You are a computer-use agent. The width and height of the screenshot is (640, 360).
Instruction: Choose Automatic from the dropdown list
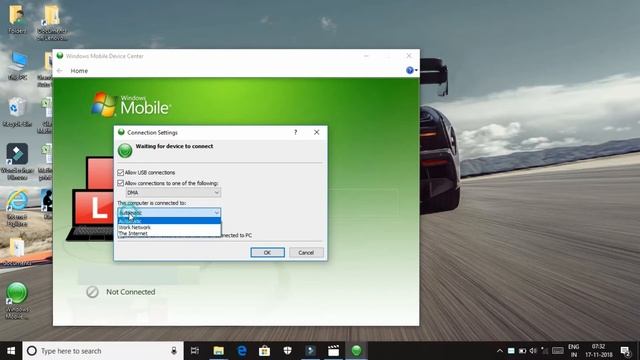click(x=169, y=221)
